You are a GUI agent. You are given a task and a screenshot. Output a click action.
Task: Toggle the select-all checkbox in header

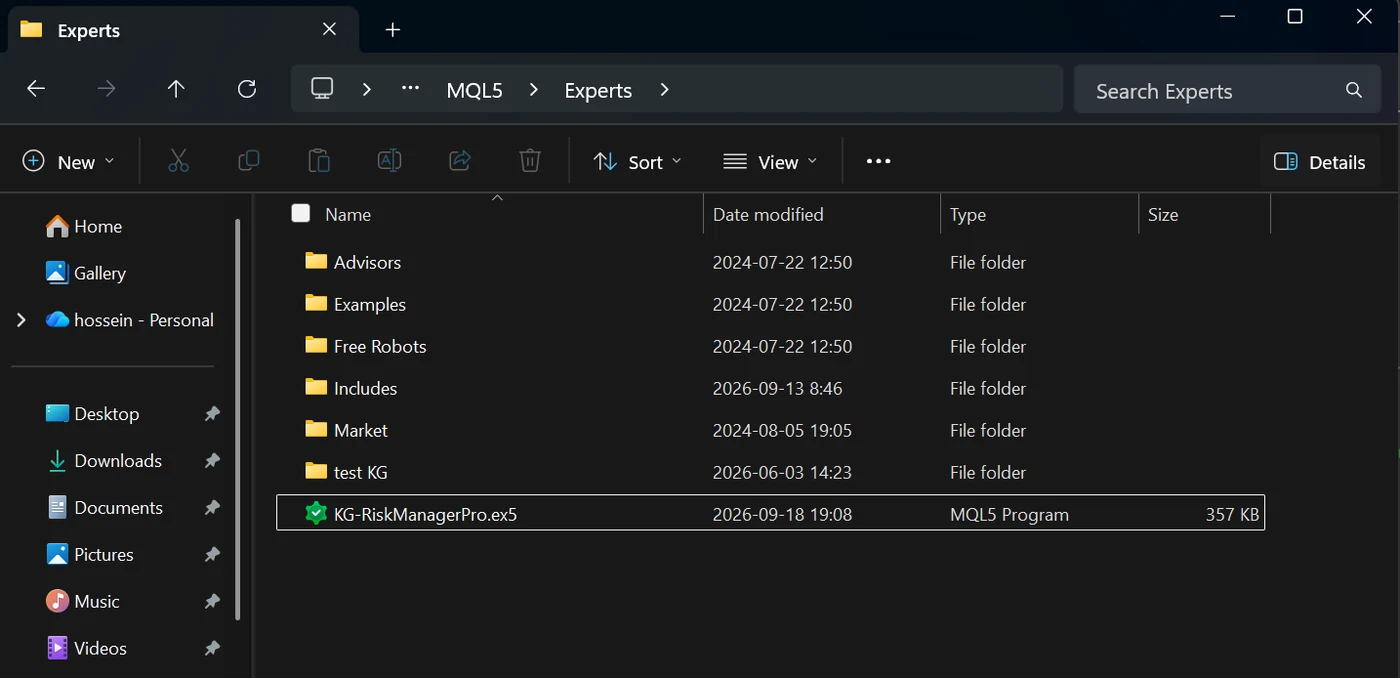[x=300, y=213]
